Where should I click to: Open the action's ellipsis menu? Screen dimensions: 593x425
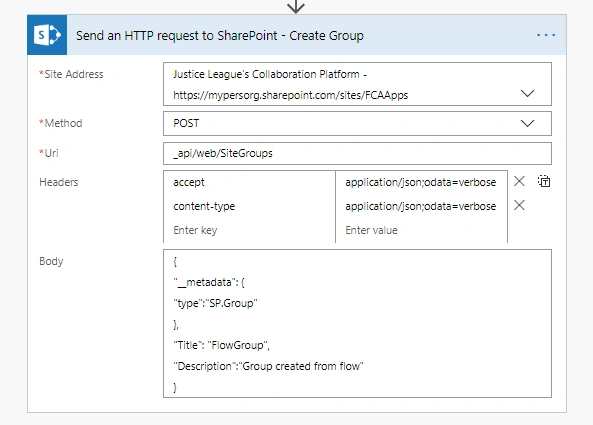click(x=546, y=35)
